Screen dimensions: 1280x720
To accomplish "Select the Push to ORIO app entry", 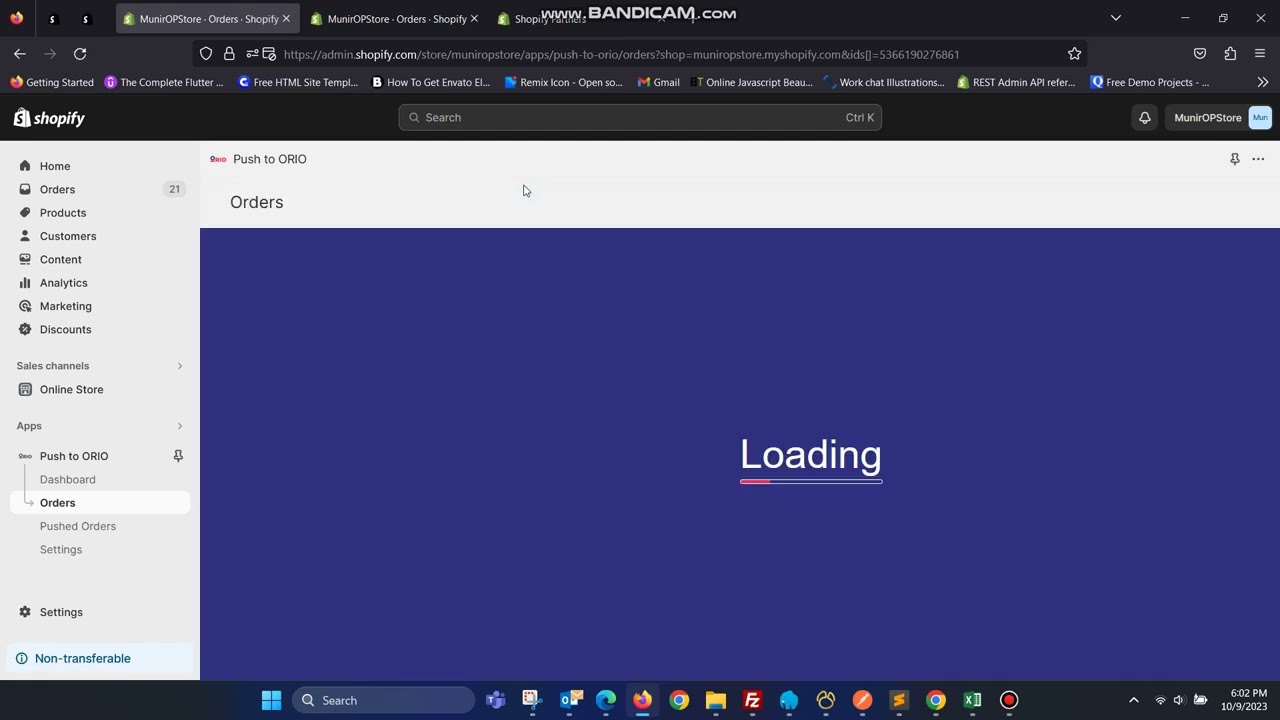I will coord(74,456).
